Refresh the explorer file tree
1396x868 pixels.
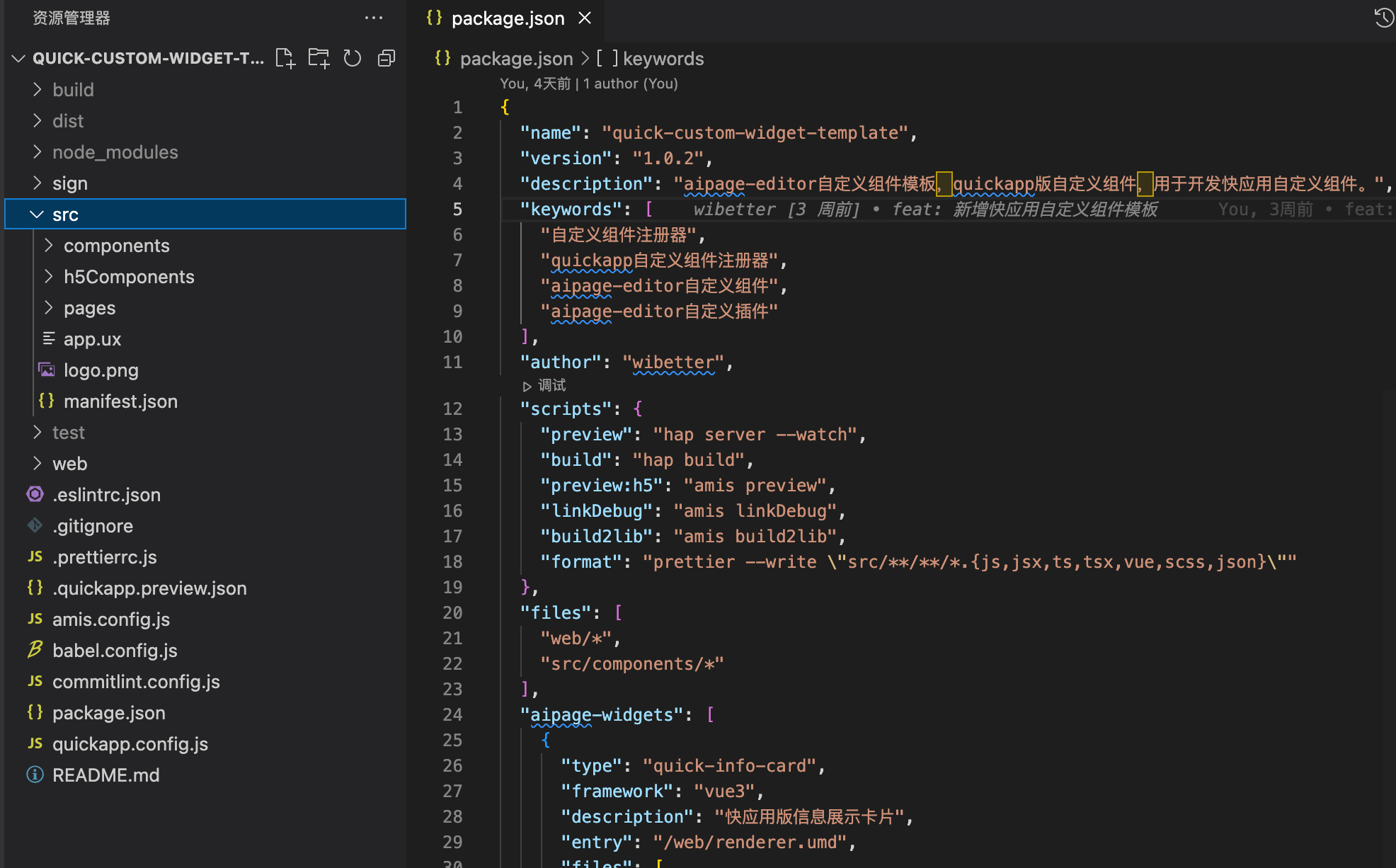(x=353, y=58)
